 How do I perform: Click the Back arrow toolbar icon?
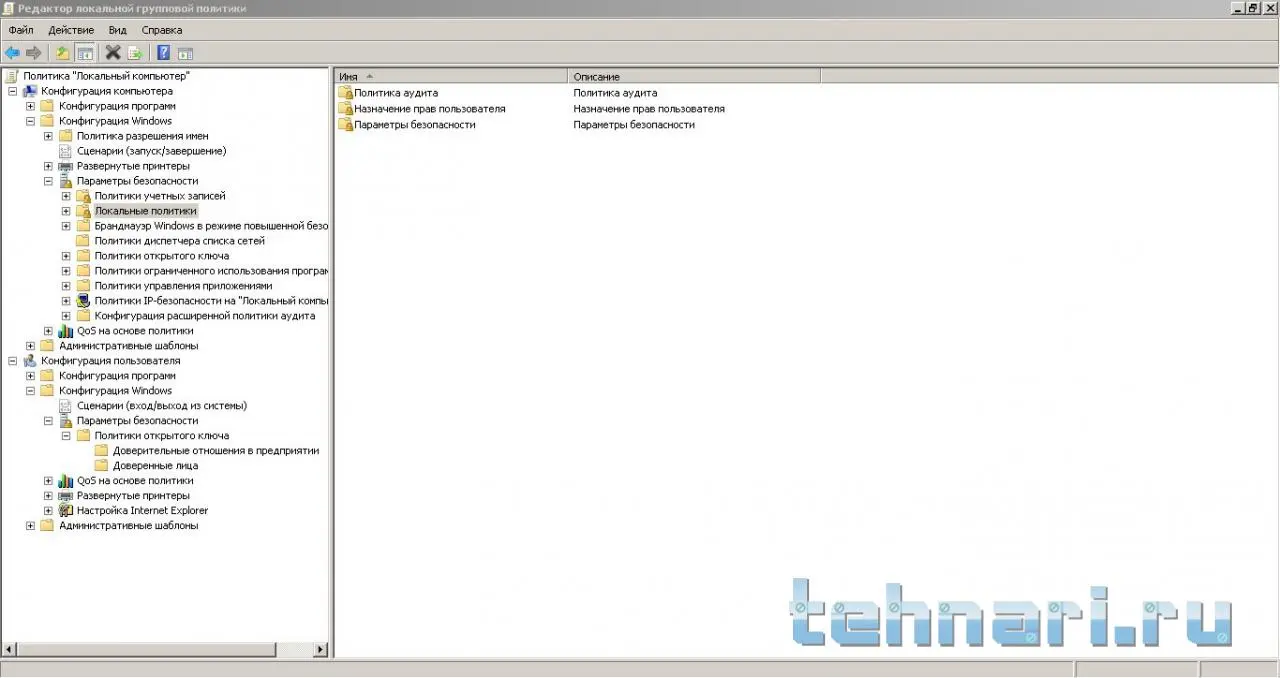[12, 53]
